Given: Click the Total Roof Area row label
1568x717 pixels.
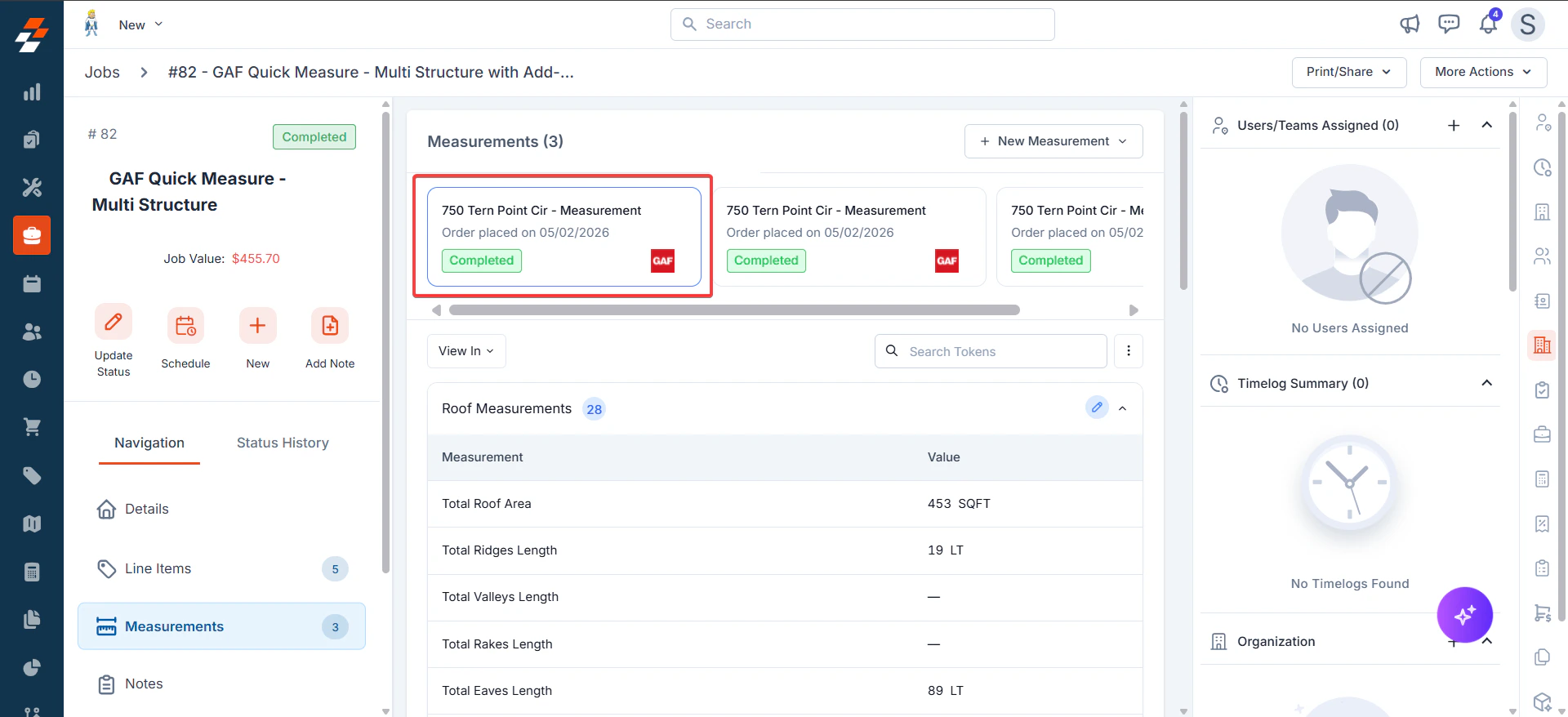Looking at the screenshot, I should coord(487,504).
